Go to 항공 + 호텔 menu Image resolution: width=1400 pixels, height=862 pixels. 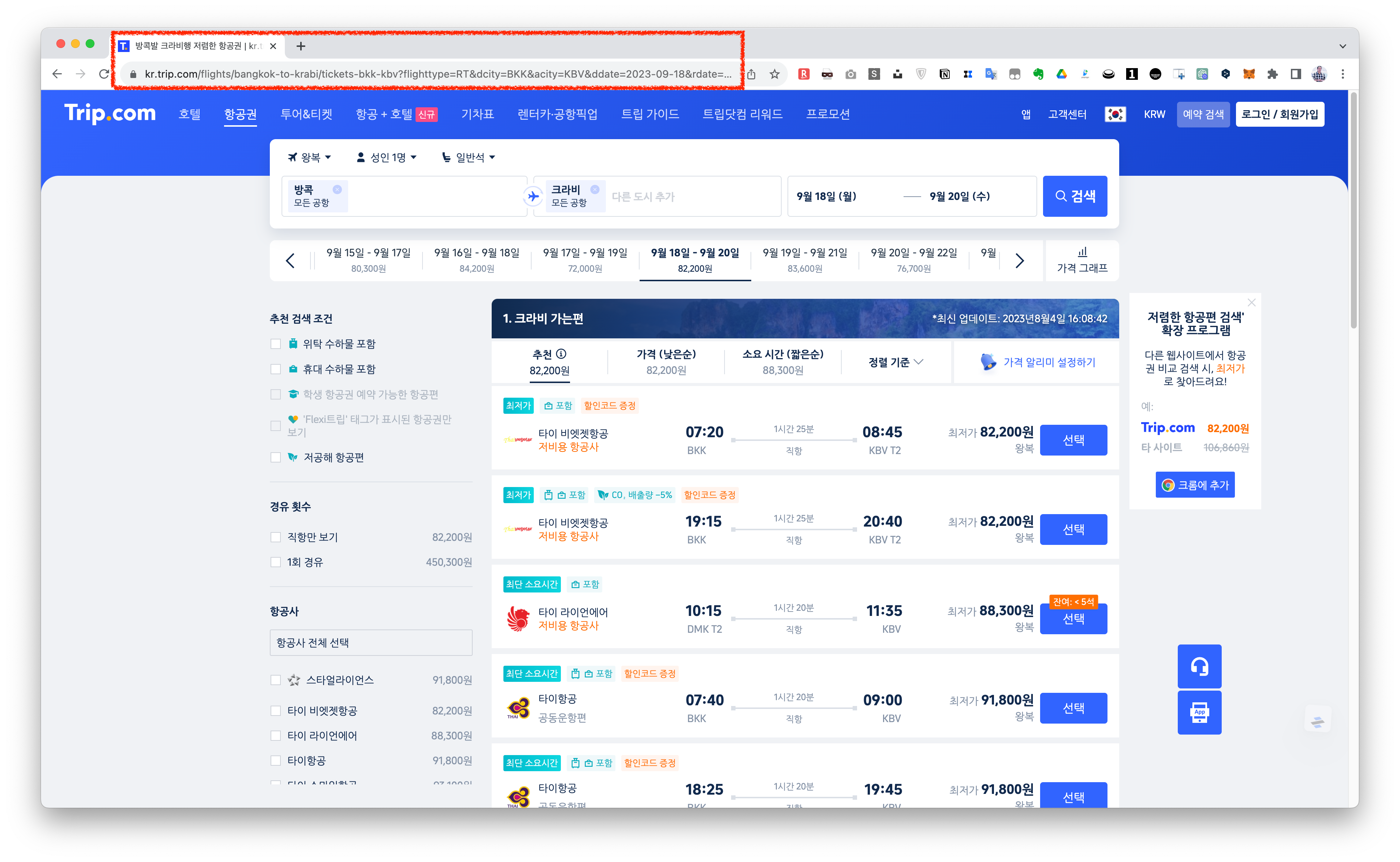click(396, 114)
